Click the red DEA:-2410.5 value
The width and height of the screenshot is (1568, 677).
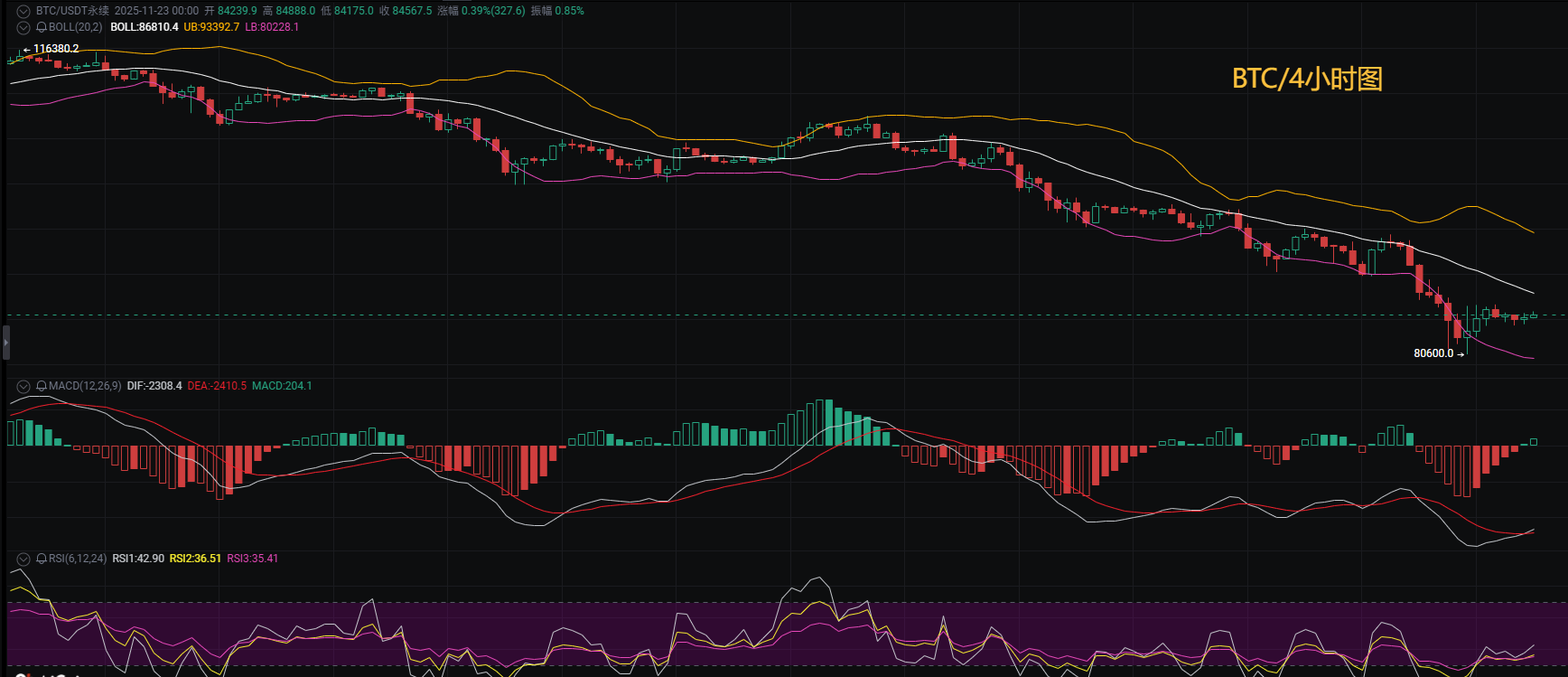pyautogui.click(x=217, y=386)
